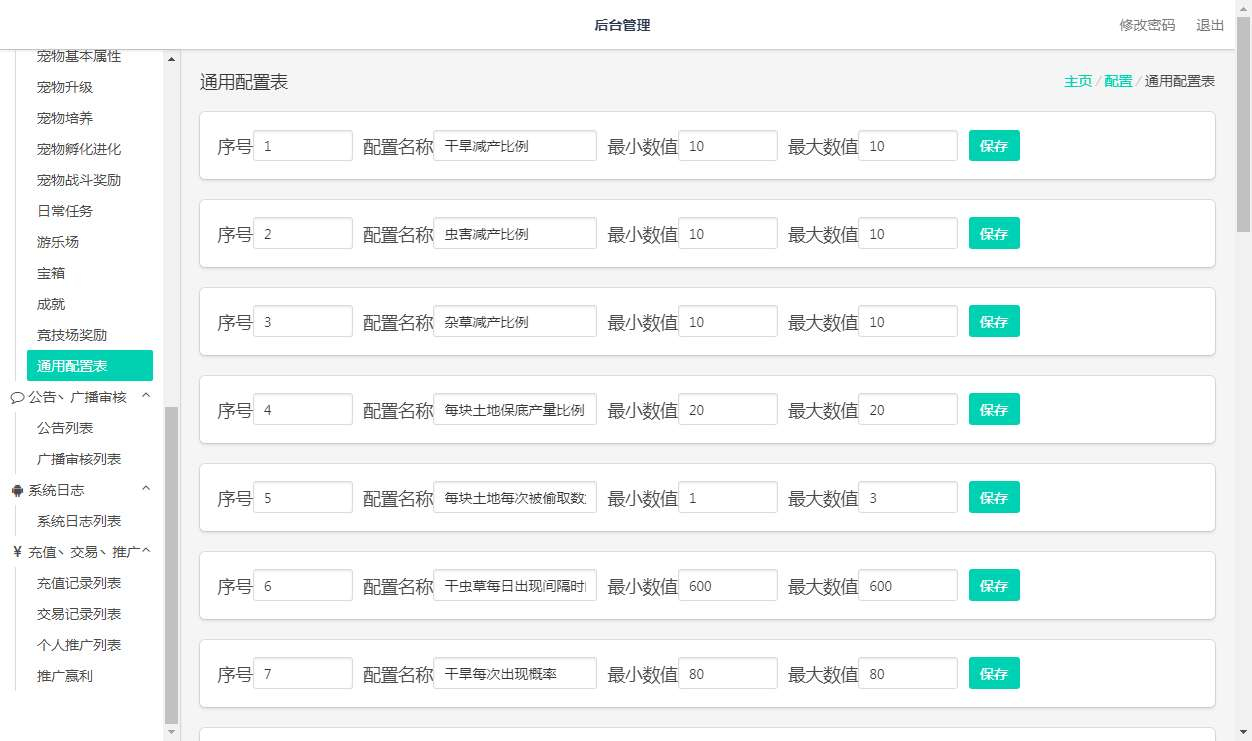Click 序号 field with value 1
1252x741 pixels.
[x=303, y=146]
